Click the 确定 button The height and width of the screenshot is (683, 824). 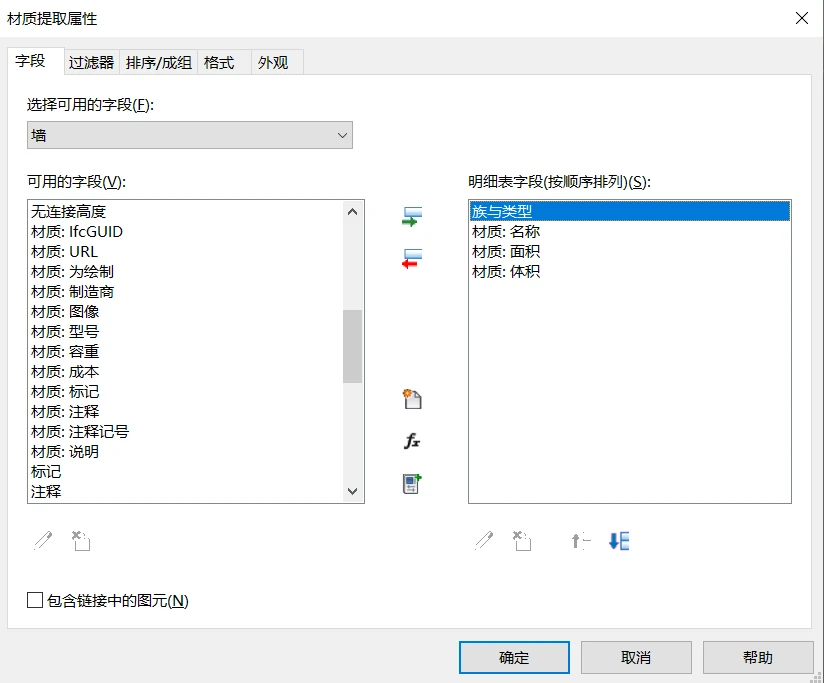pos(514,657)
